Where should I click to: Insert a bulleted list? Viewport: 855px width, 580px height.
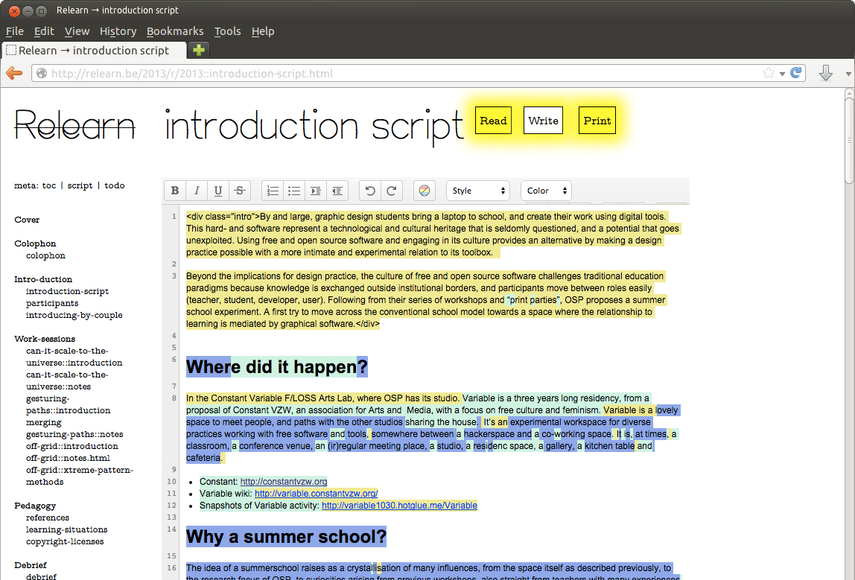tap(294, 191)
